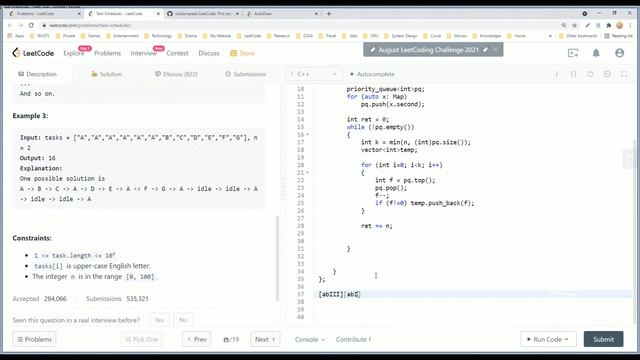Reload the browser page
This screenshot has width=640, height=360.
[x=31, y=25]
